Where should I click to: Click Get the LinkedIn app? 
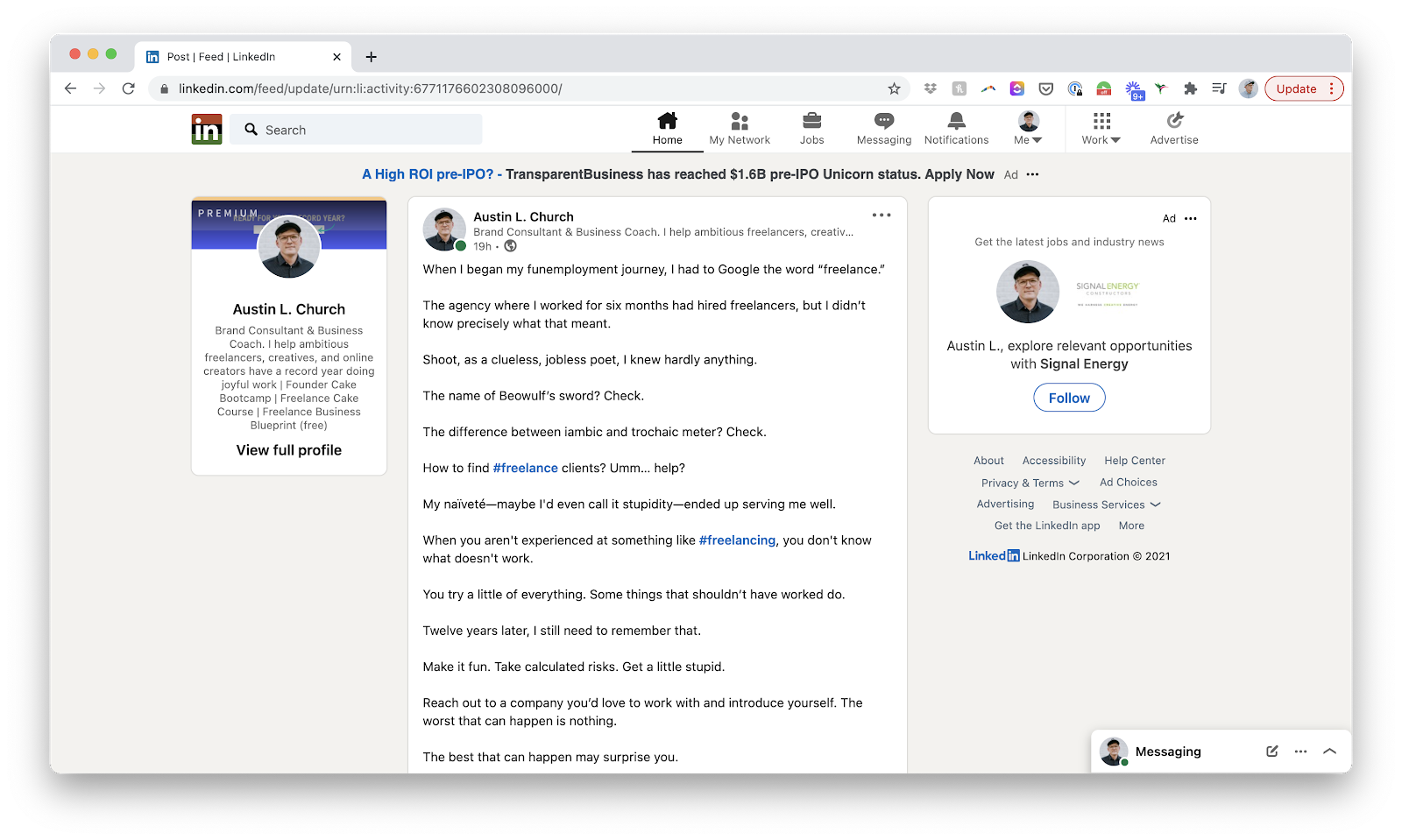(x=1047, y=526)
